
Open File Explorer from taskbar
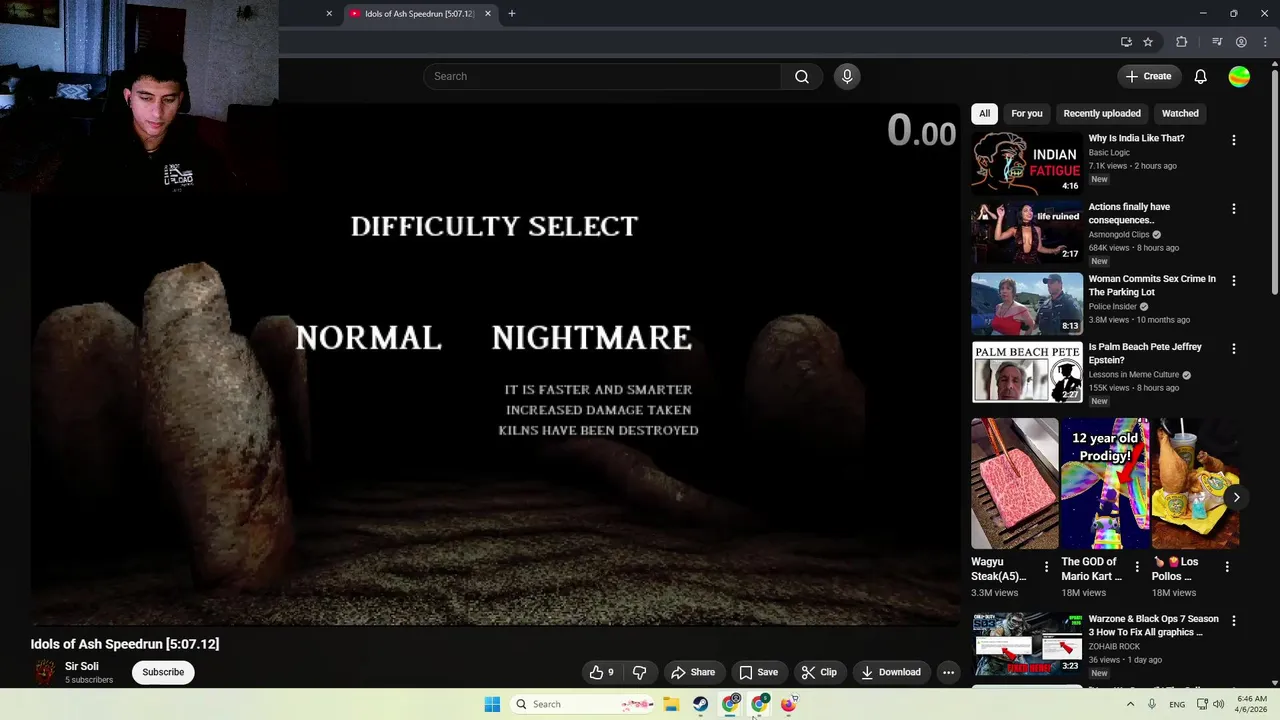coord(671,704)
